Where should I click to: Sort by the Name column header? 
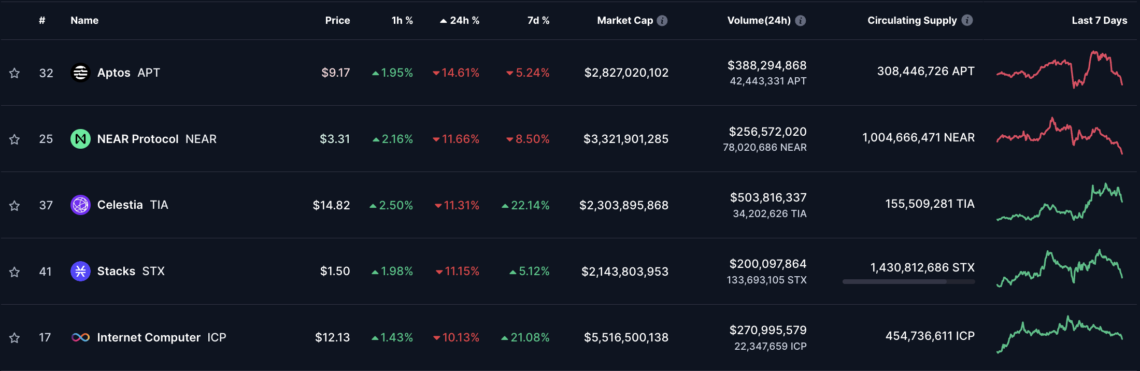point(84,21)
